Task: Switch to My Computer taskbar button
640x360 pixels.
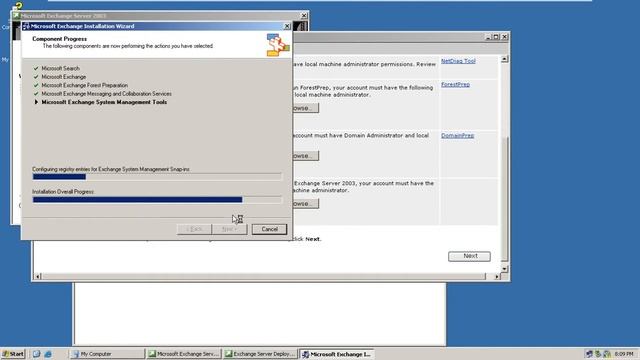Action: coord(107,354)
